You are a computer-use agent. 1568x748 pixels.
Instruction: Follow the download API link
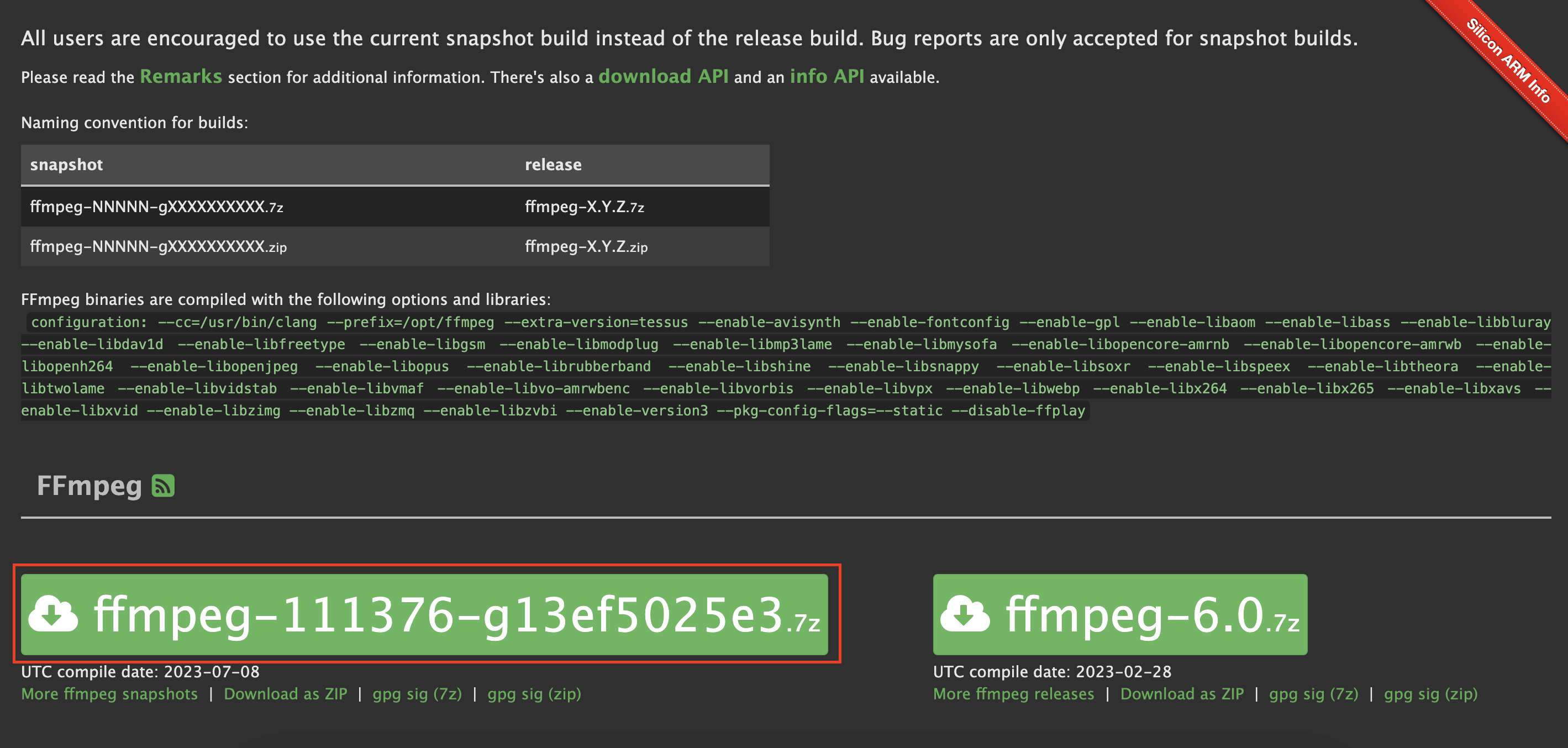pos(663,77)
